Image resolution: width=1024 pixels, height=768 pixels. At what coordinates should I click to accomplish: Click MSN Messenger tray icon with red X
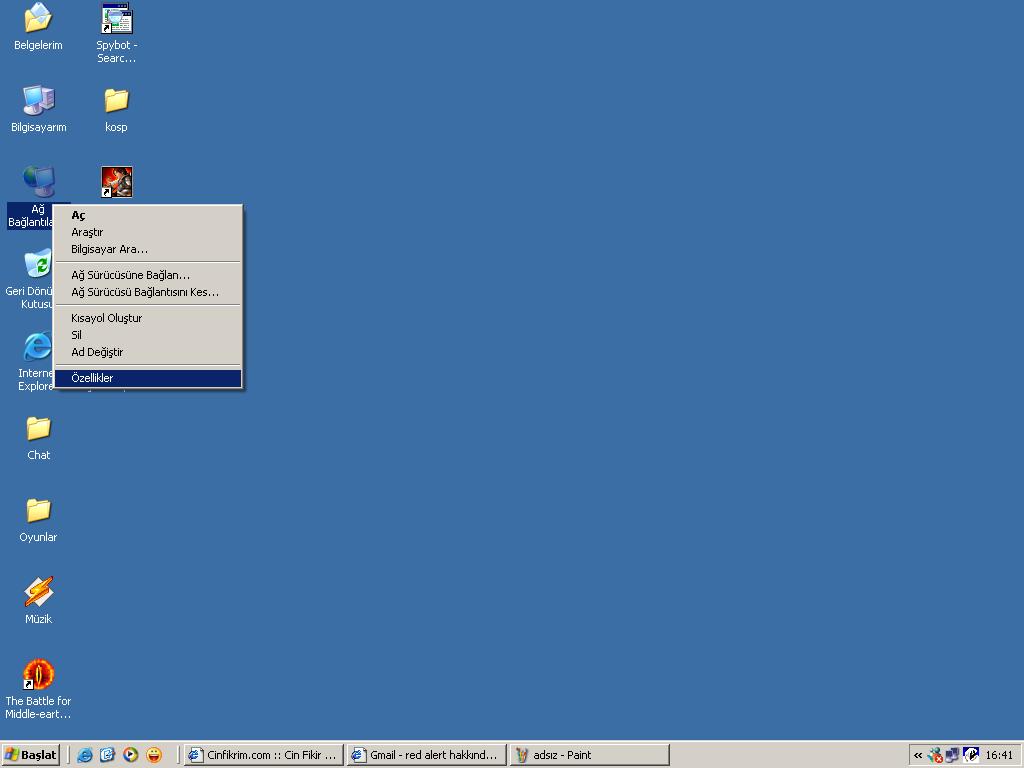(x=936, y=755)
